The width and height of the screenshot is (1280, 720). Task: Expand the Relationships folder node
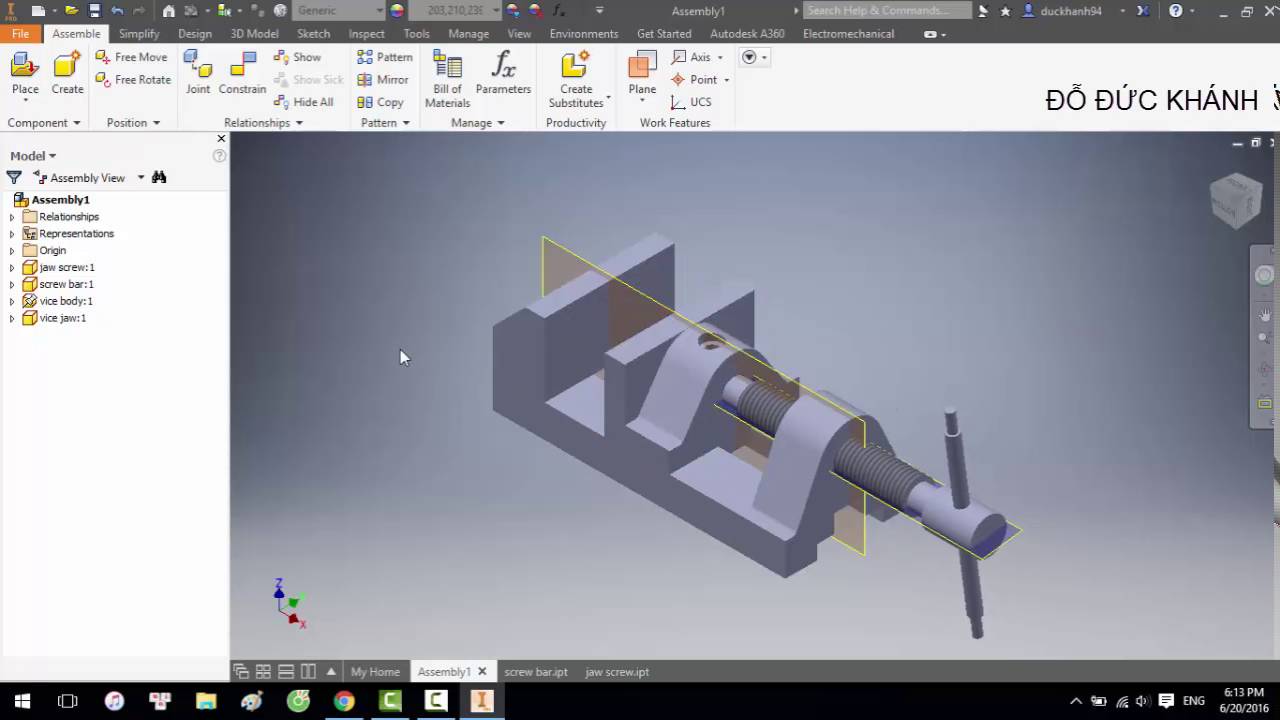pyautogui.click(x=12, y=217)
